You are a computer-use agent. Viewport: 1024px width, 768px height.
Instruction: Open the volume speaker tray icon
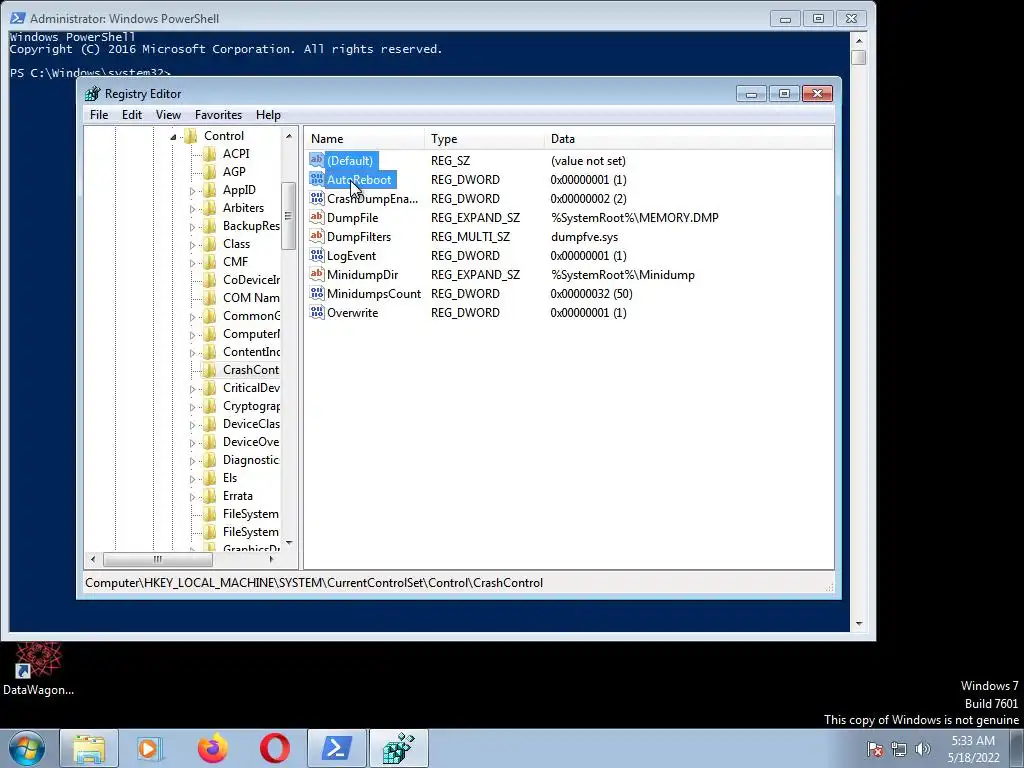923,749
